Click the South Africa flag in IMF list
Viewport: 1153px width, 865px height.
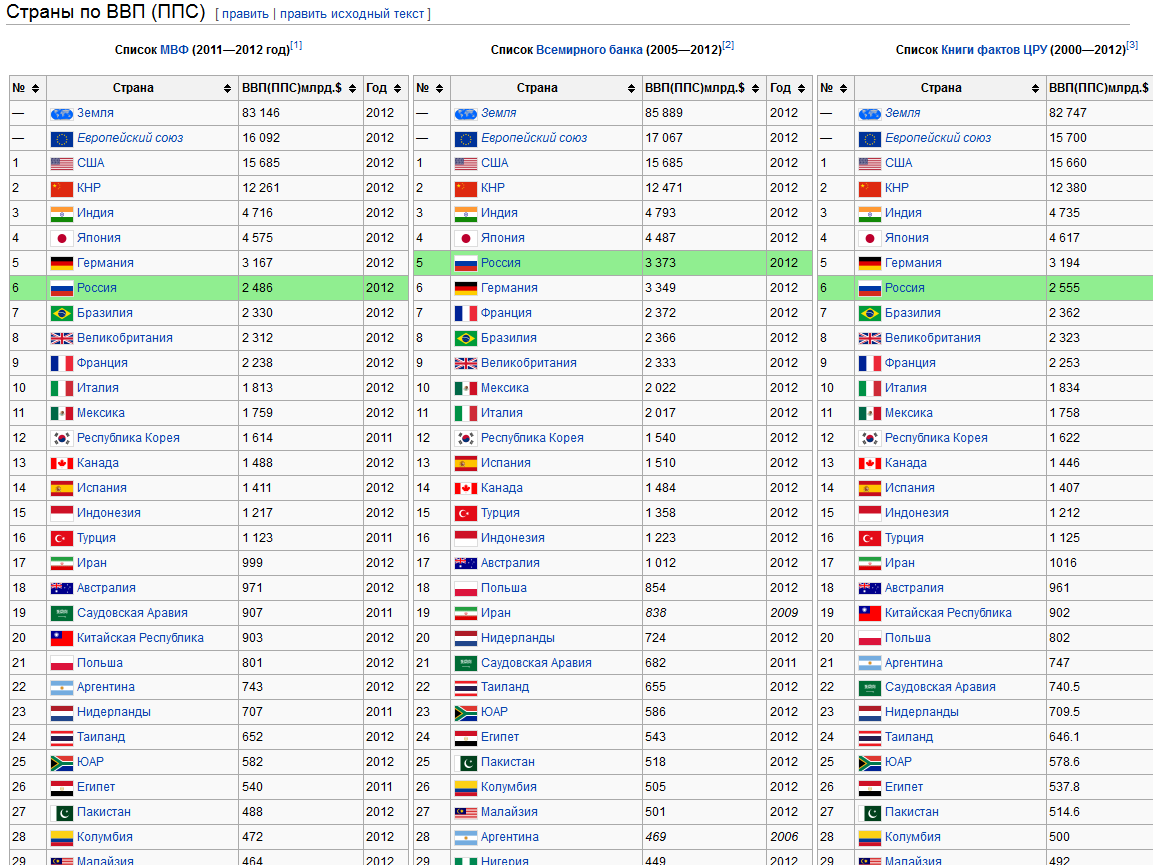point(62,763)
